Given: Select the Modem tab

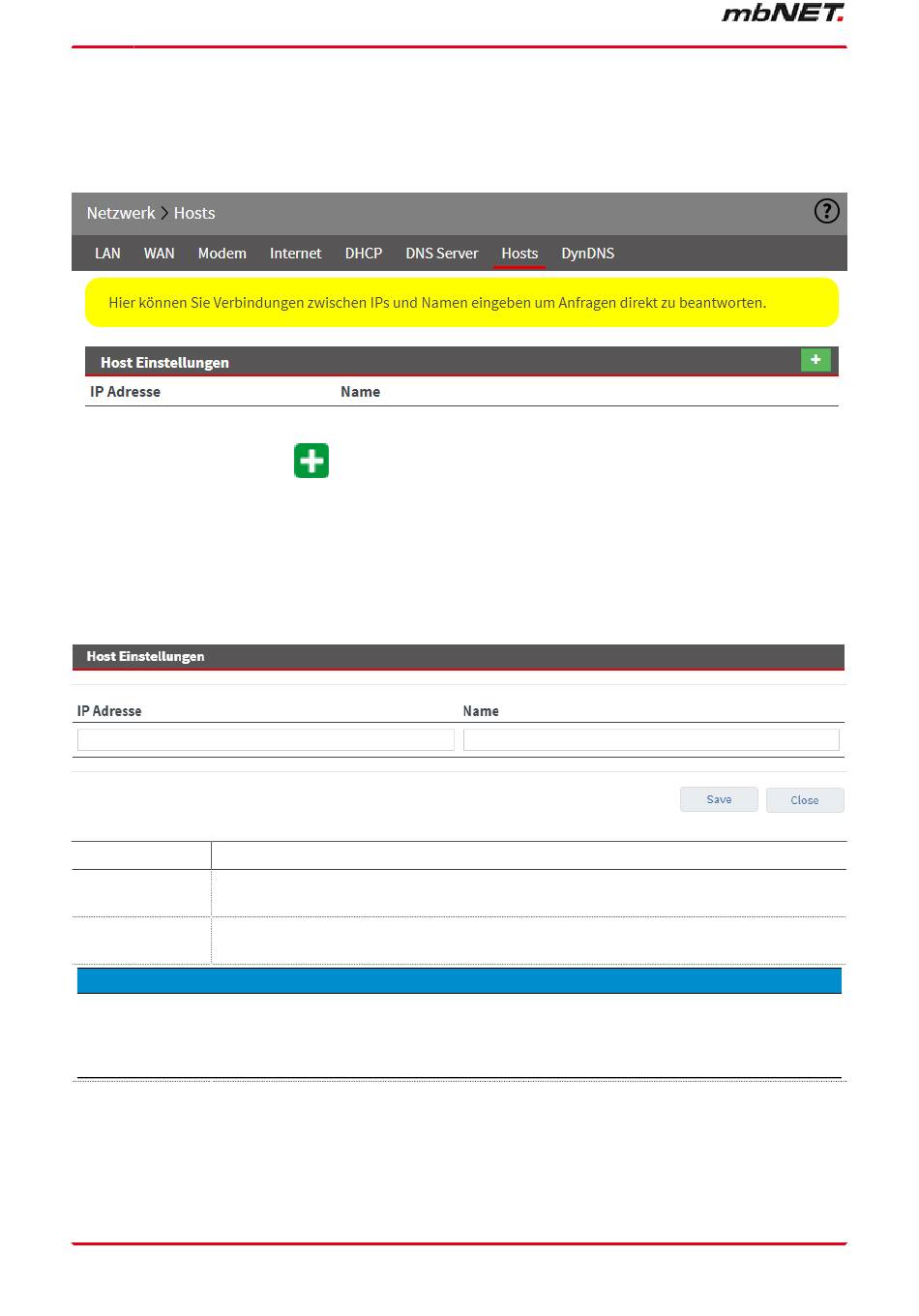Looking at the screenshot, I should coord(222,254).
